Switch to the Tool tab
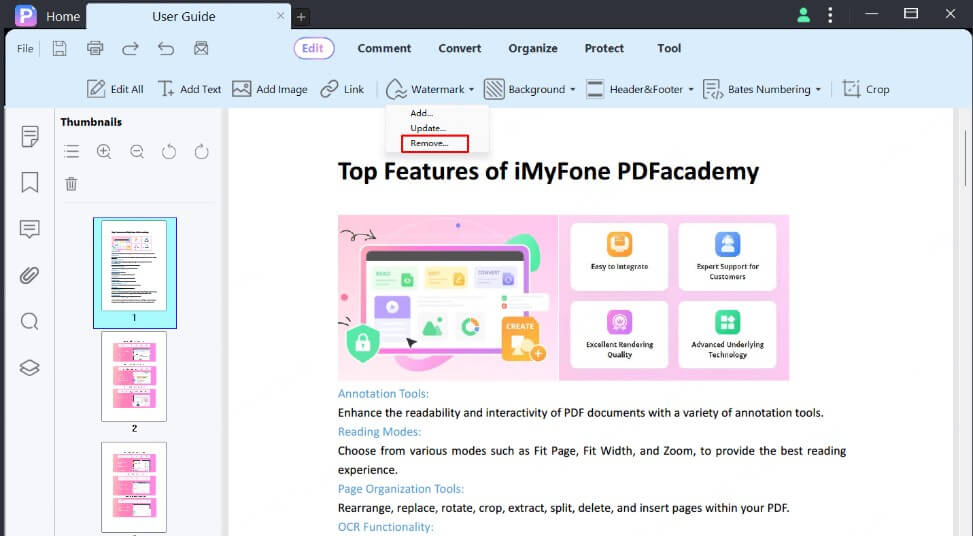 (669, 48)
